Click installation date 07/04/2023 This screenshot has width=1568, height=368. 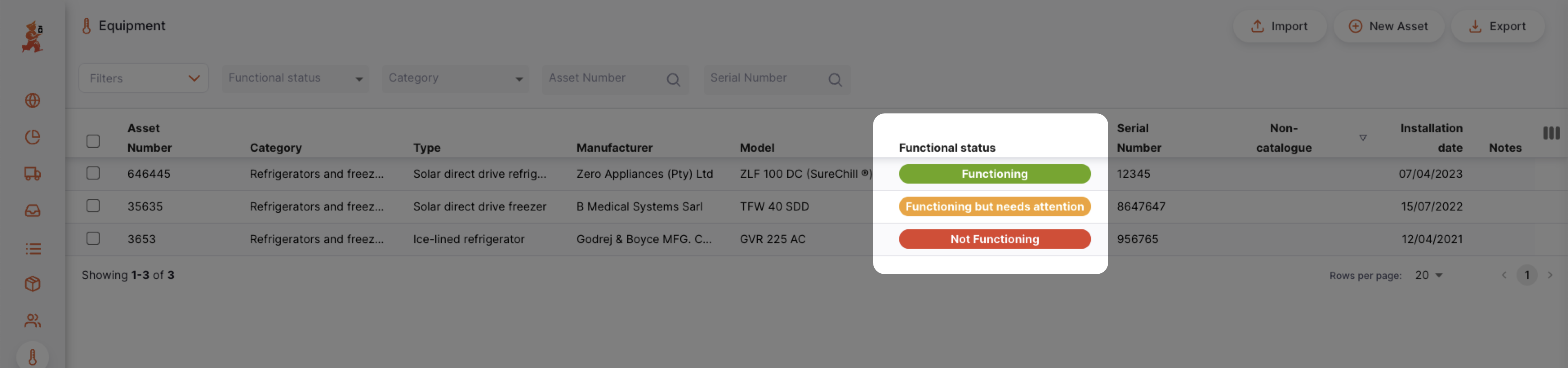pos(1430,174)
